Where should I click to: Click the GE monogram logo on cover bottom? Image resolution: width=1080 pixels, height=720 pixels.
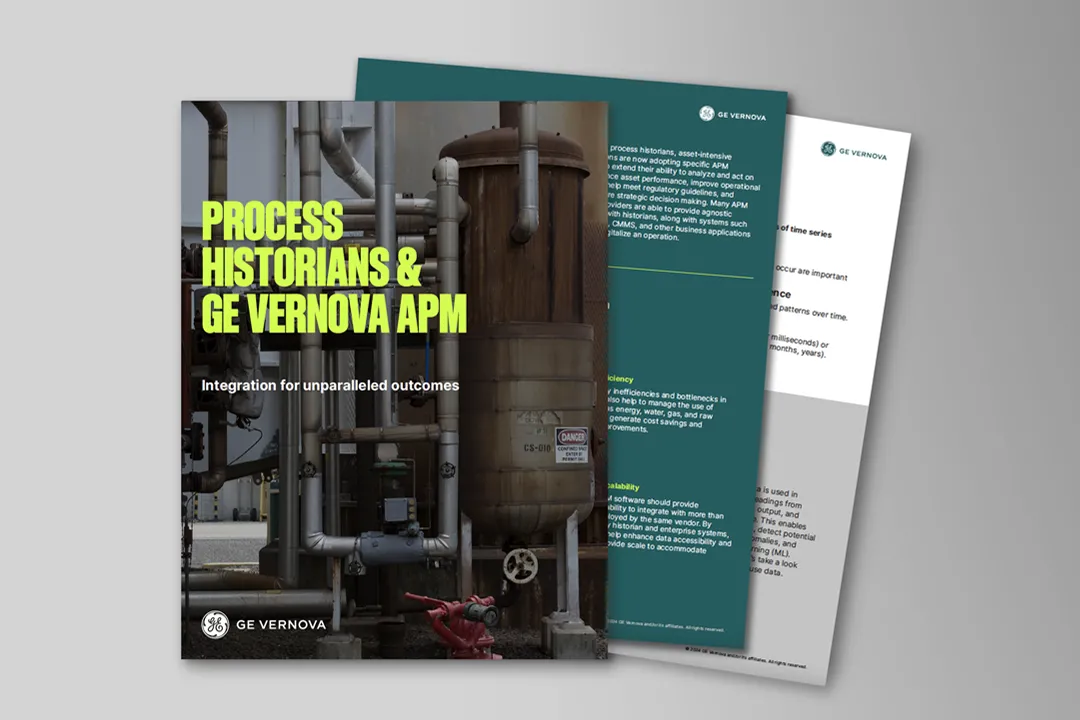[215, 624]
